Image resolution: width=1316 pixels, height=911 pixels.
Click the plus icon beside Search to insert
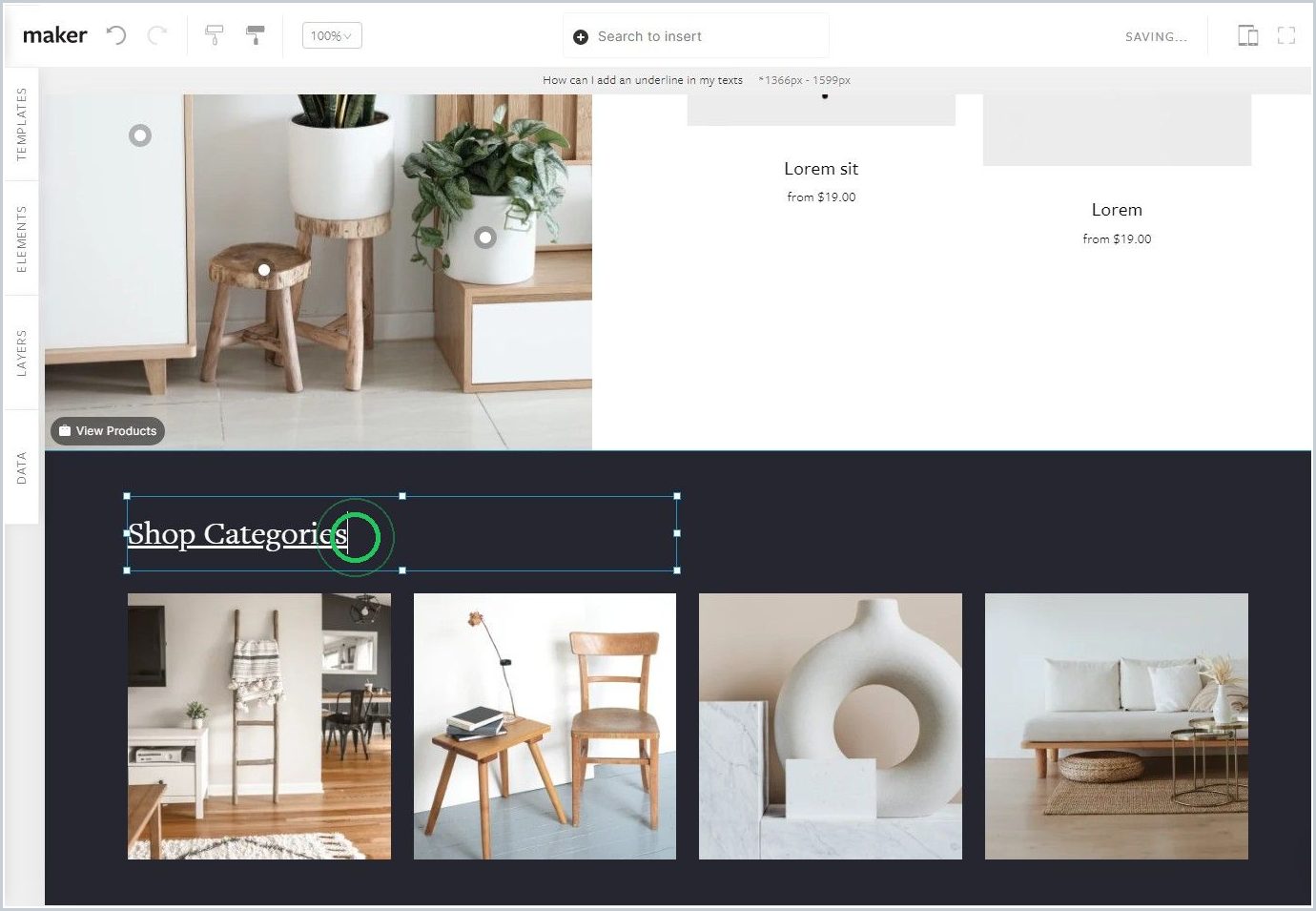[581, 37]
